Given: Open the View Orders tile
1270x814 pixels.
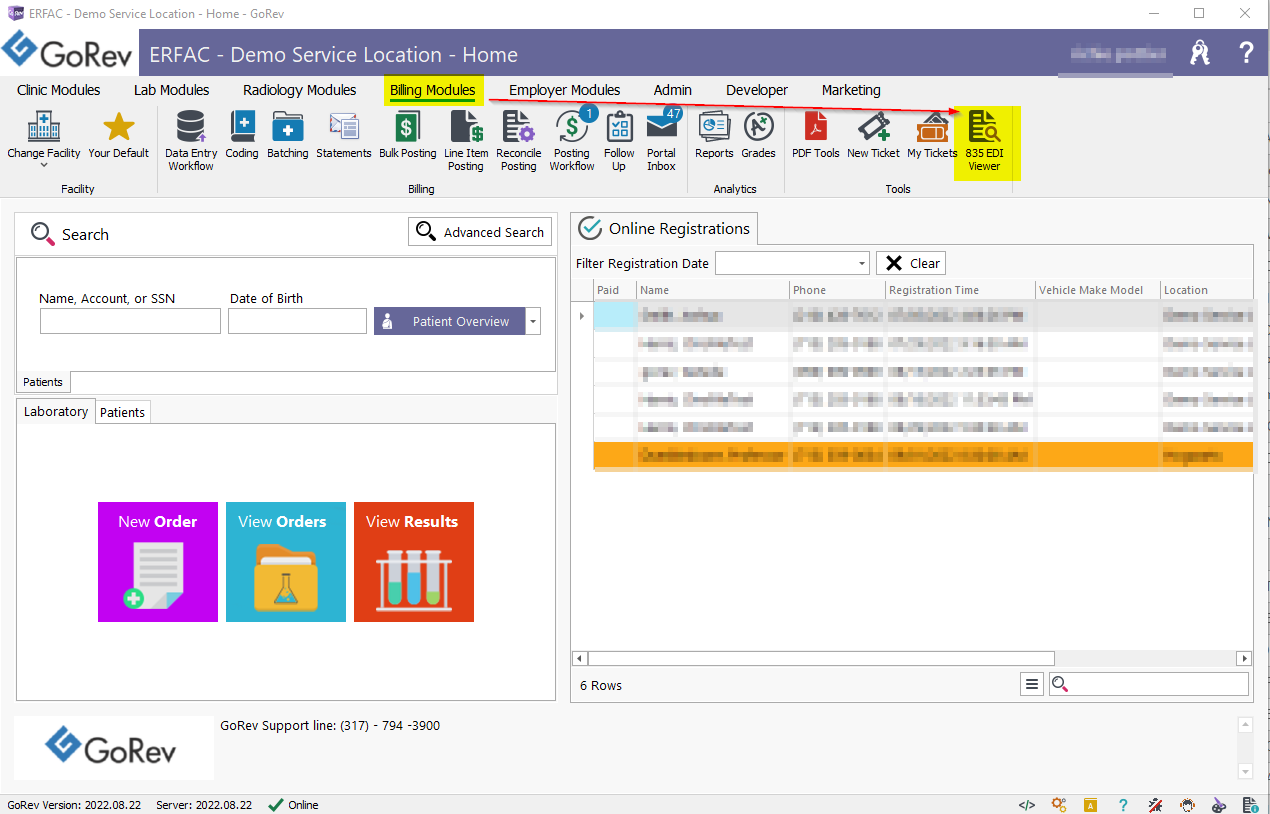Looking at the screenshot, I should point(286,562).
